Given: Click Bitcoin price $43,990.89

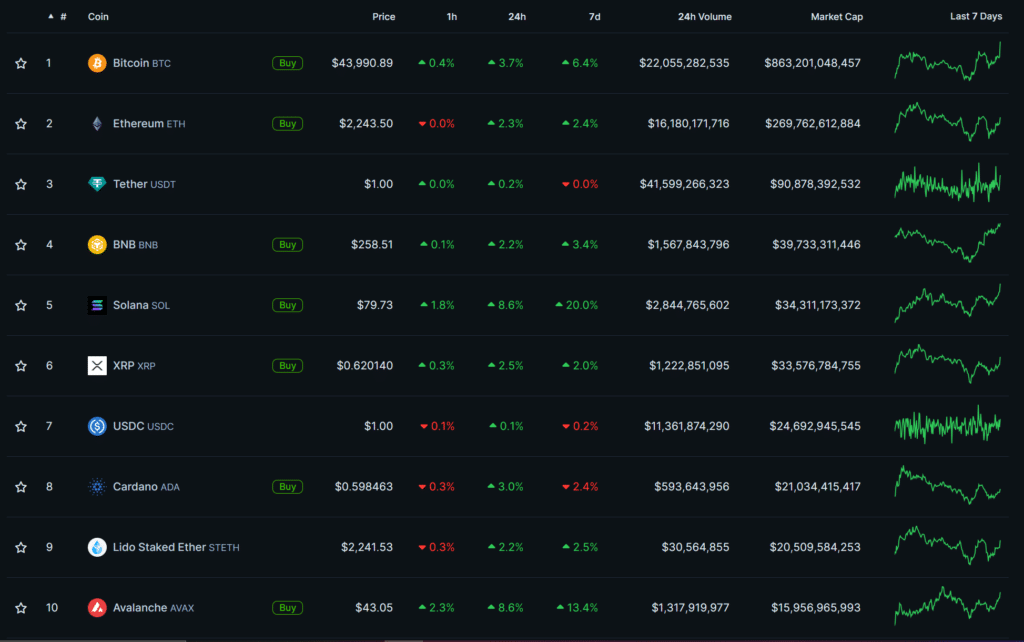Looking at the screenshot, I should coord(362,63).
